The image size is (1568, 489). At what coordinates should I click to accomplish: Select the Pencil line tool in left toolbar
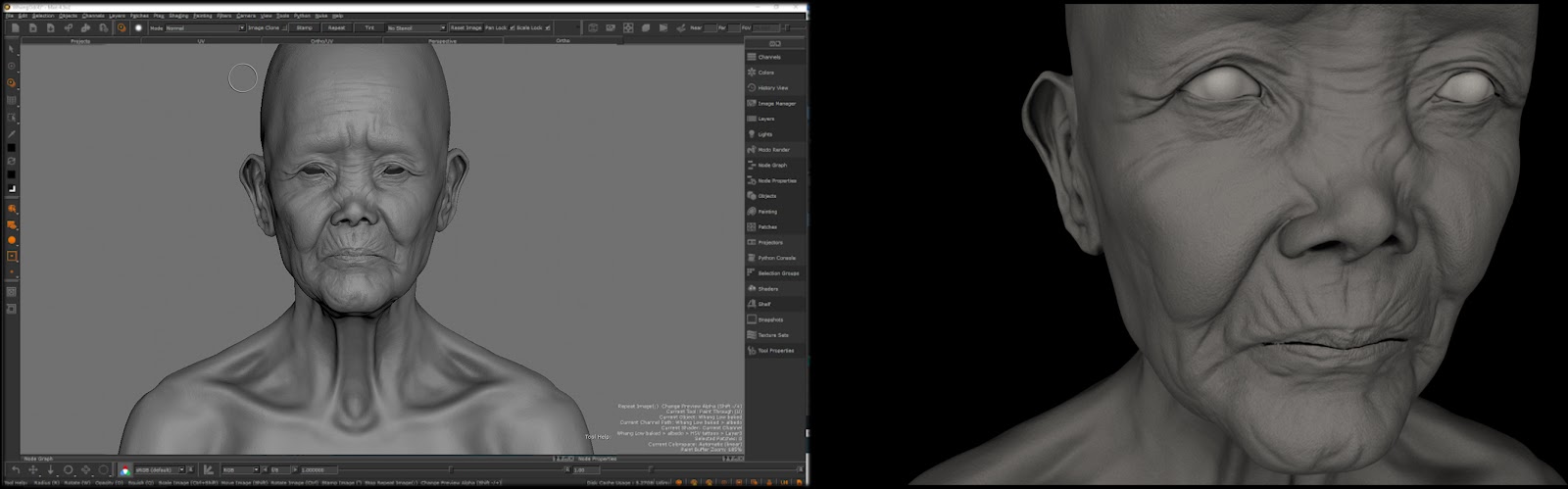click(x=12, y=134)
